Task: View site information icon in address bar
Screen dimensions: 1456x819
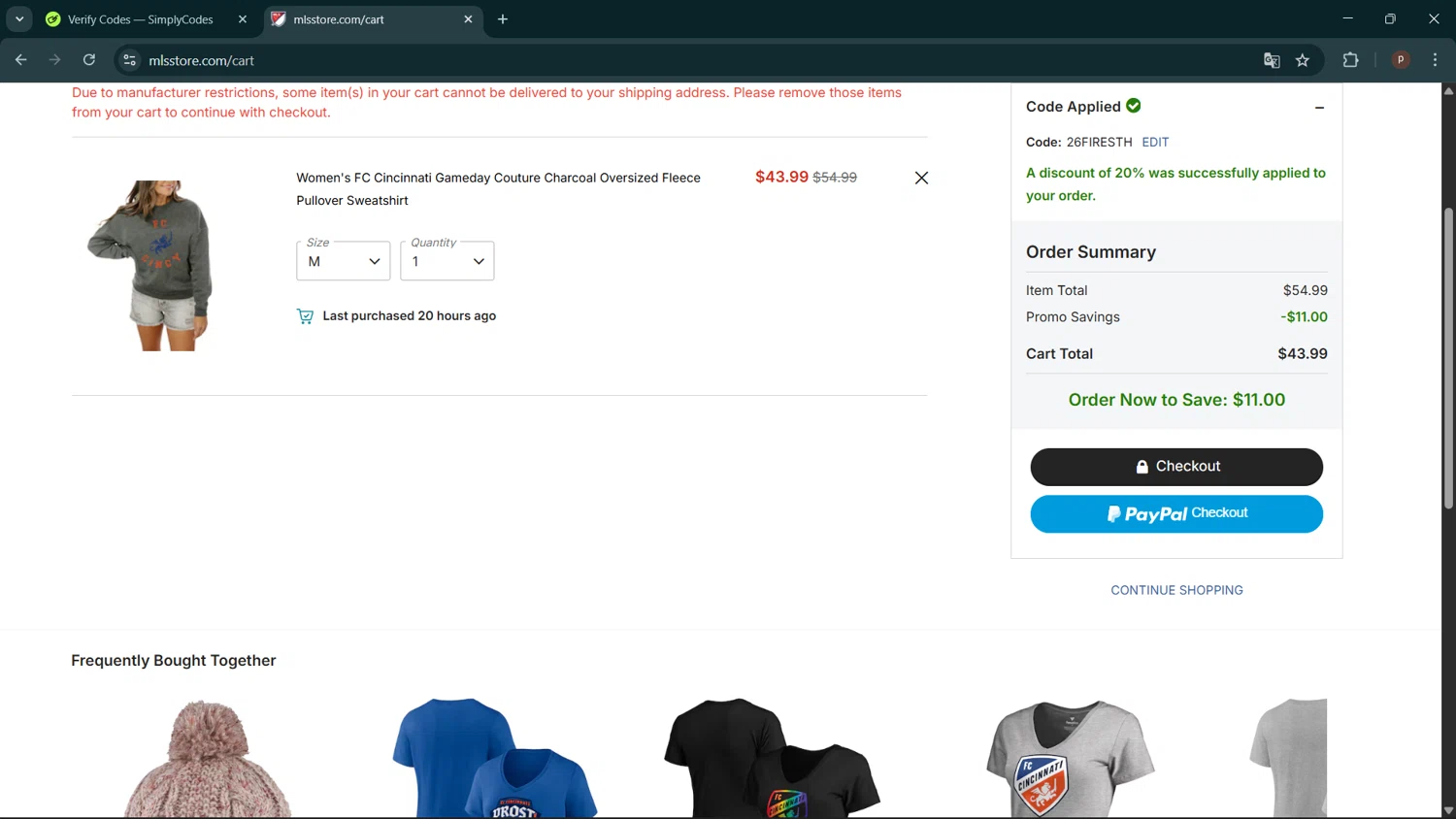Action: point(129,60)
